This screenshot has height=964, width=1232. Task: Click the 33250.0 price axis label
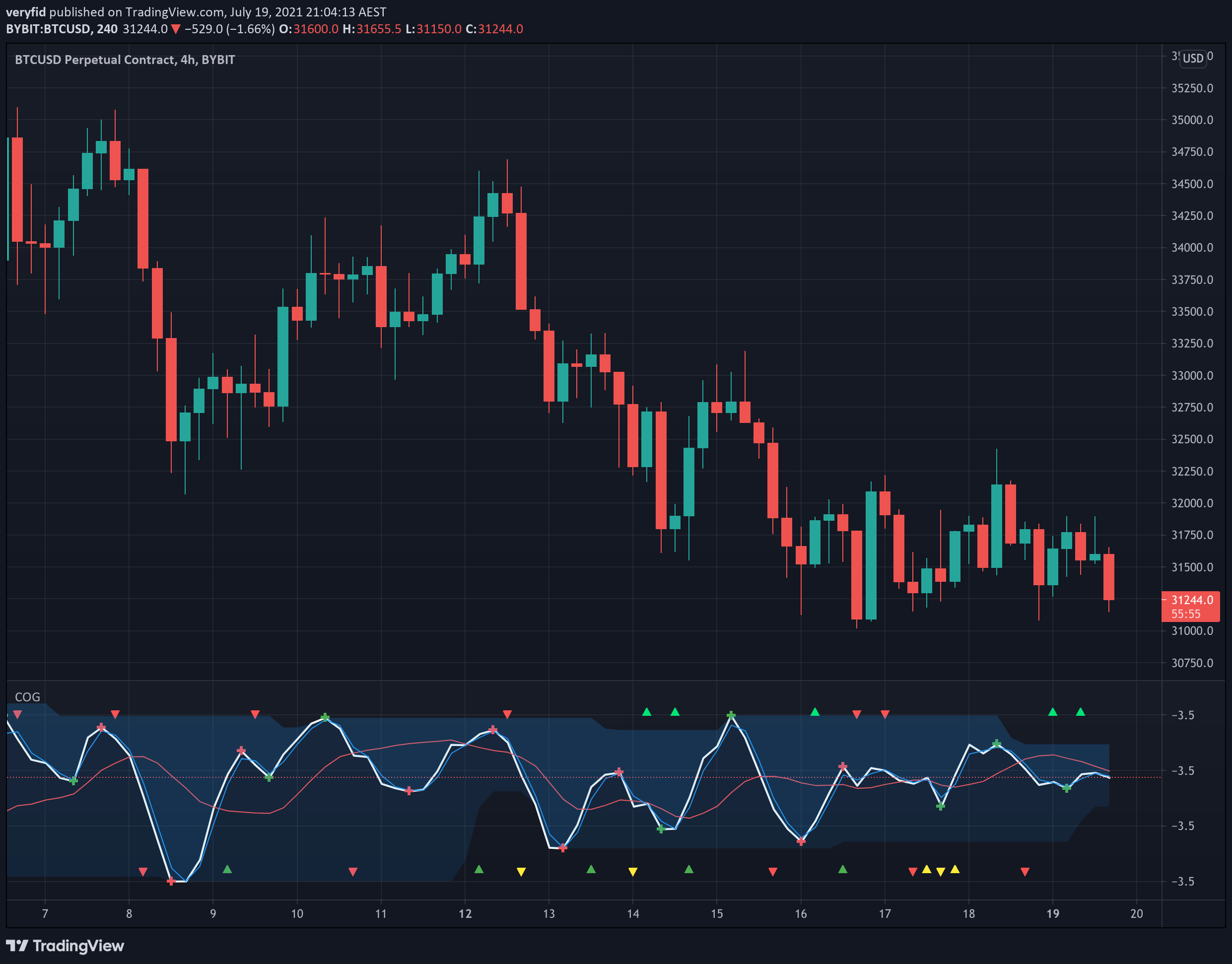pyautogui.click(x=1192, y=343)
